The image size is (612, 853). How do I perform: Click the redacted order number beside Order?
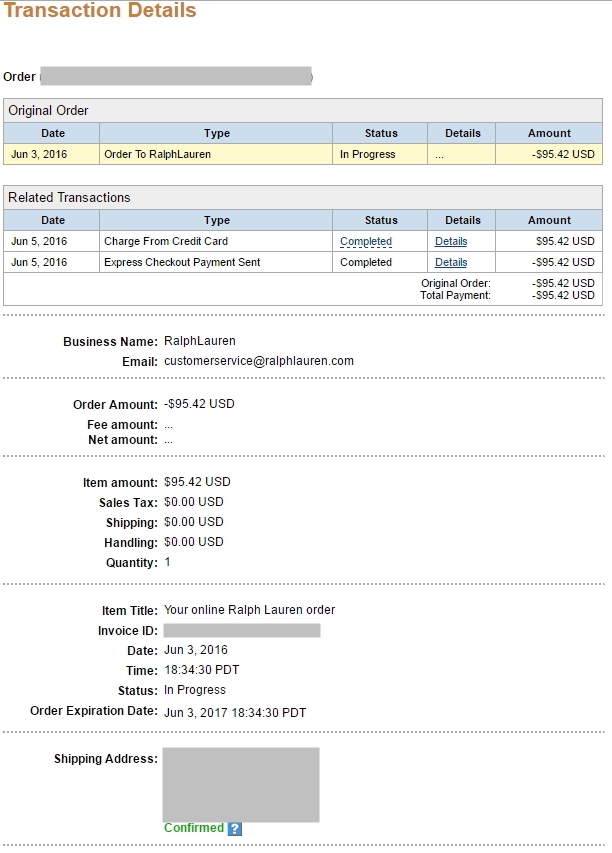(176, 76)
